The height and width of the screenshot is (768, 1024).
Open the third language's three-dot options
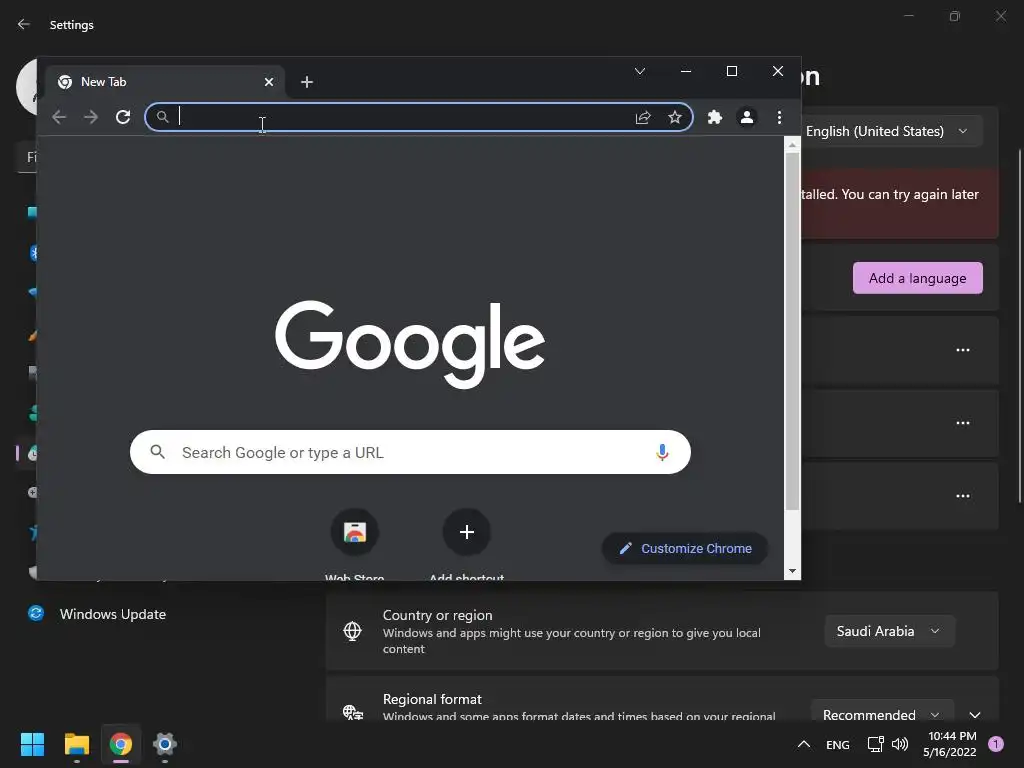pos(963,496)
